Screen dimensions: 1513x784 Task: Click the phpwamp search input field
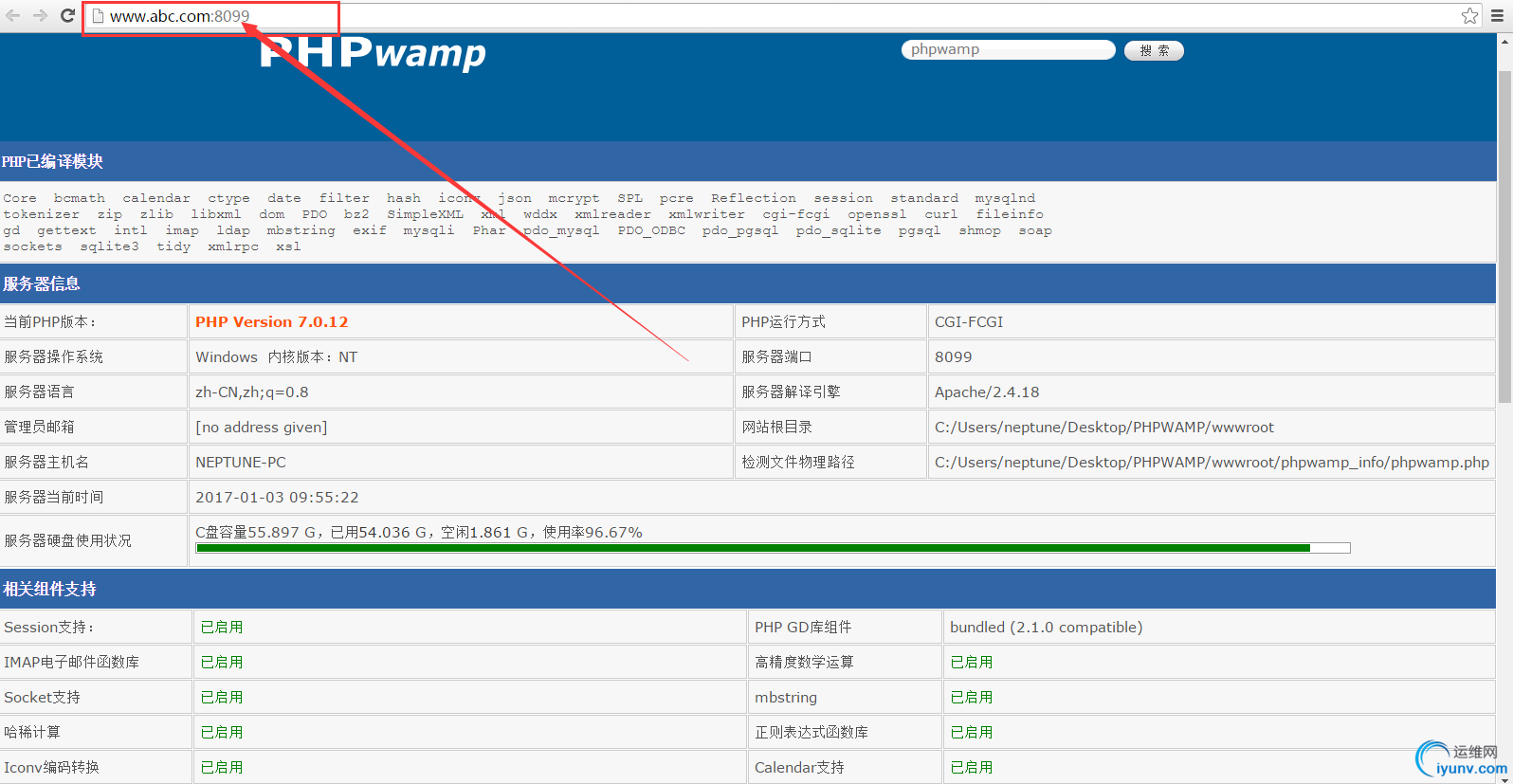(x=1008, y=49)
